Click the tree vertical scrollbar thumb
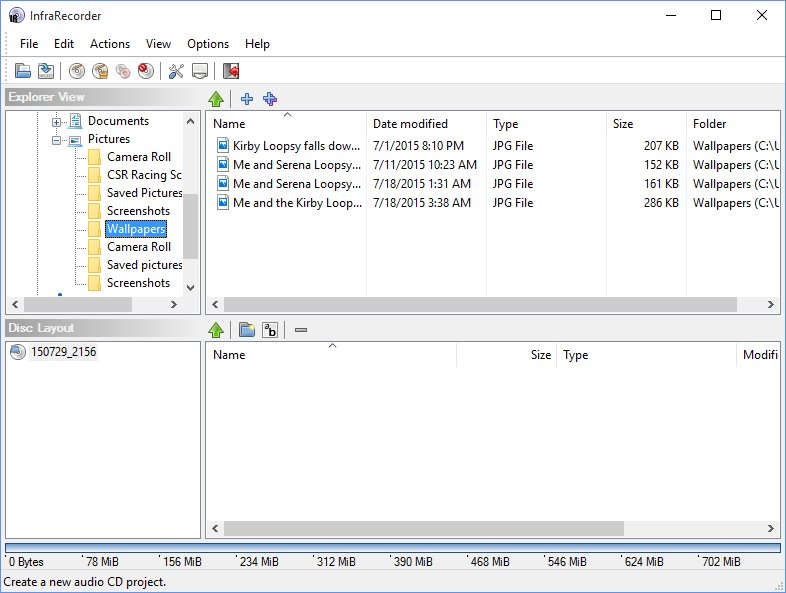 (190, 226)
